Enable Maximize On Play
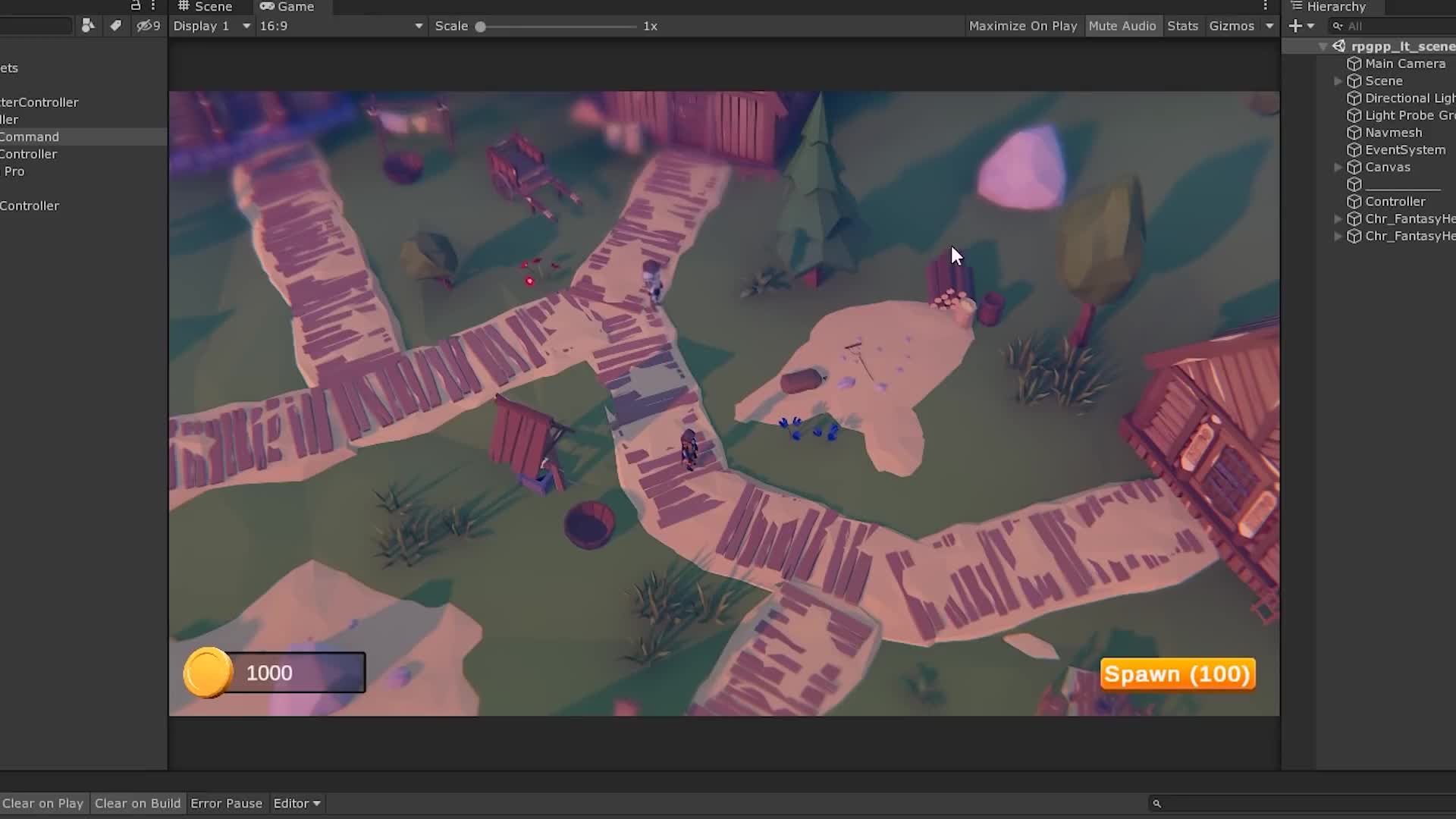This screenshot has height=819, width=1456. point(1023,25)
